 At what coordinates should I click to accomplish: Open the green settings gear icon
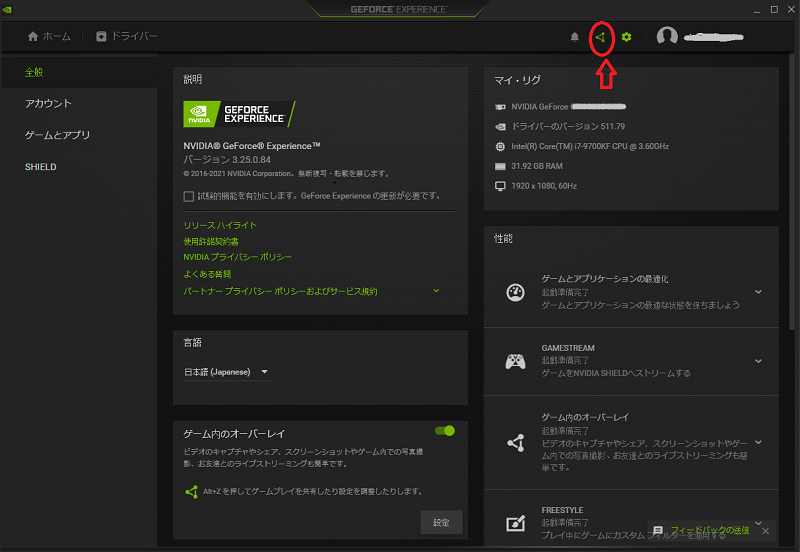point(627,37)
